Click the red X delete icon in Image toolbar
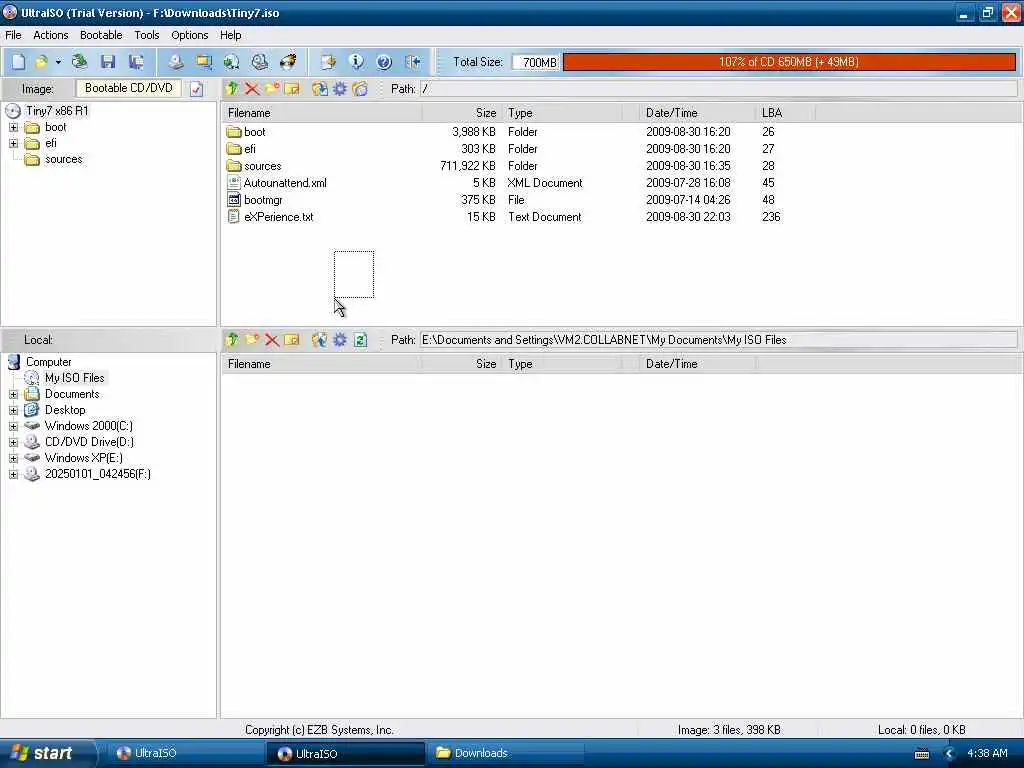1024x768 pixels. [x=251, y=89]
